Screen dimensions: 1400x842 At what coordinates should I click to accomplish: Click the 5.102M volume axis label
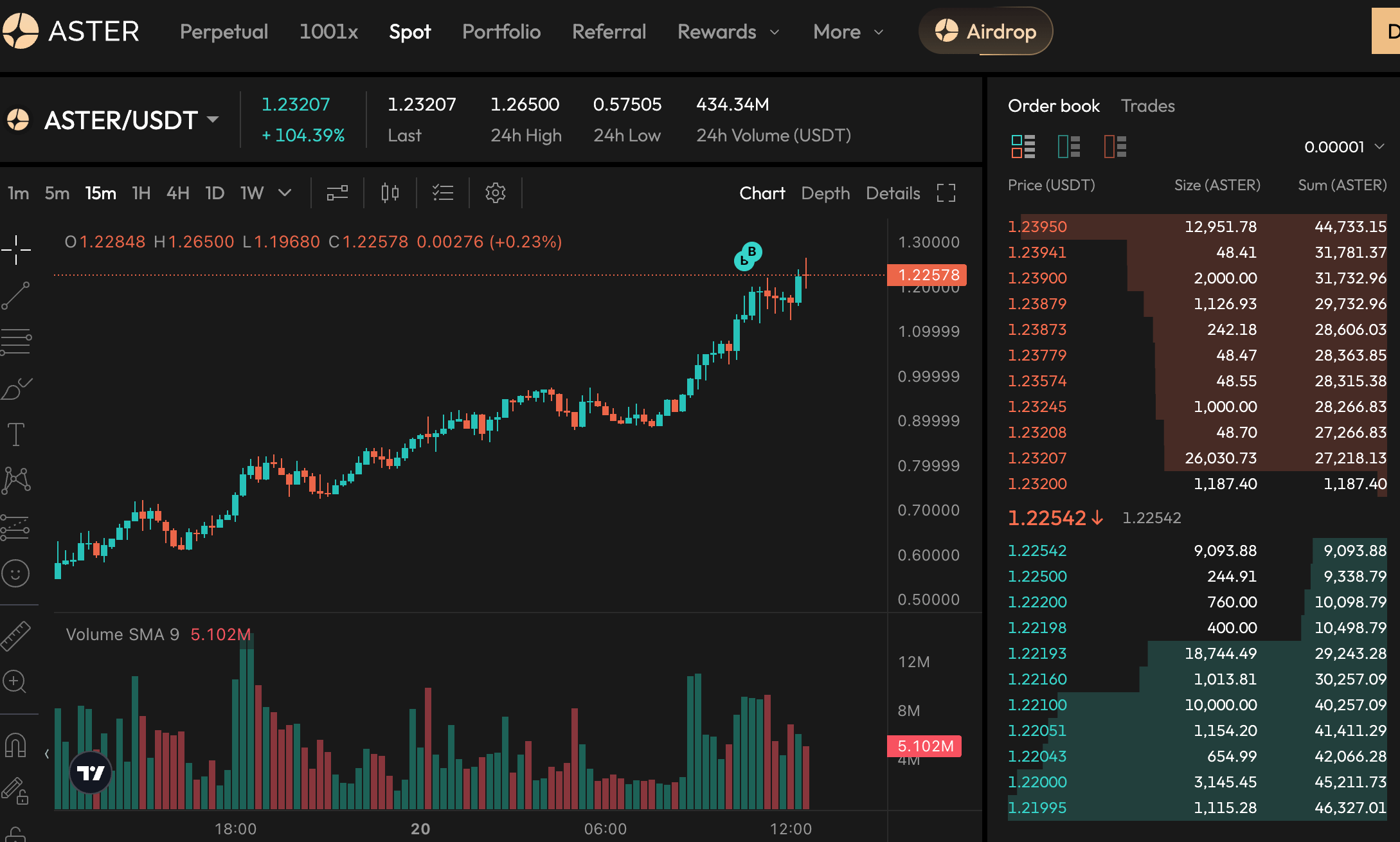(924, 746)
